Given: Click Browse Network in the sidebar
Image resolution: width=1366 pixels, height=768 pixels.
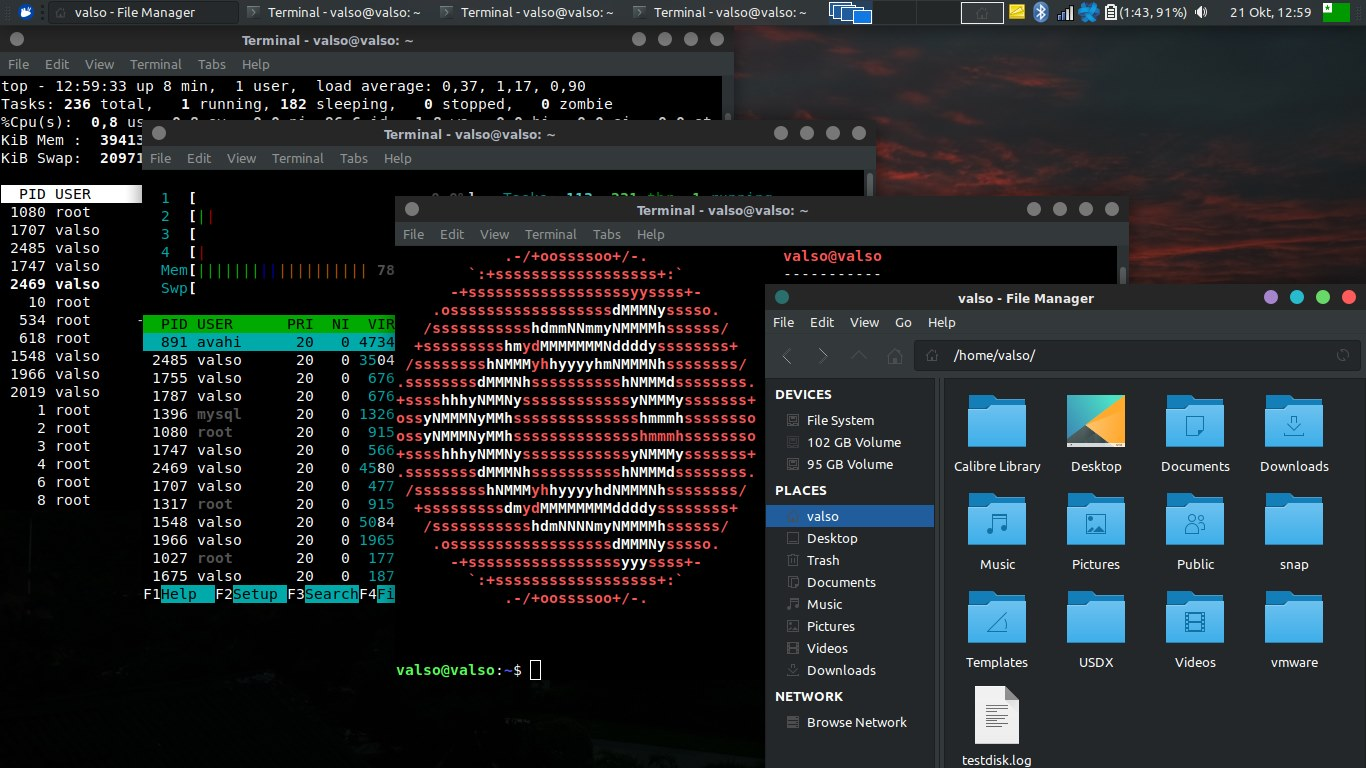Looking at the screenshot, I should pos(856,722).
